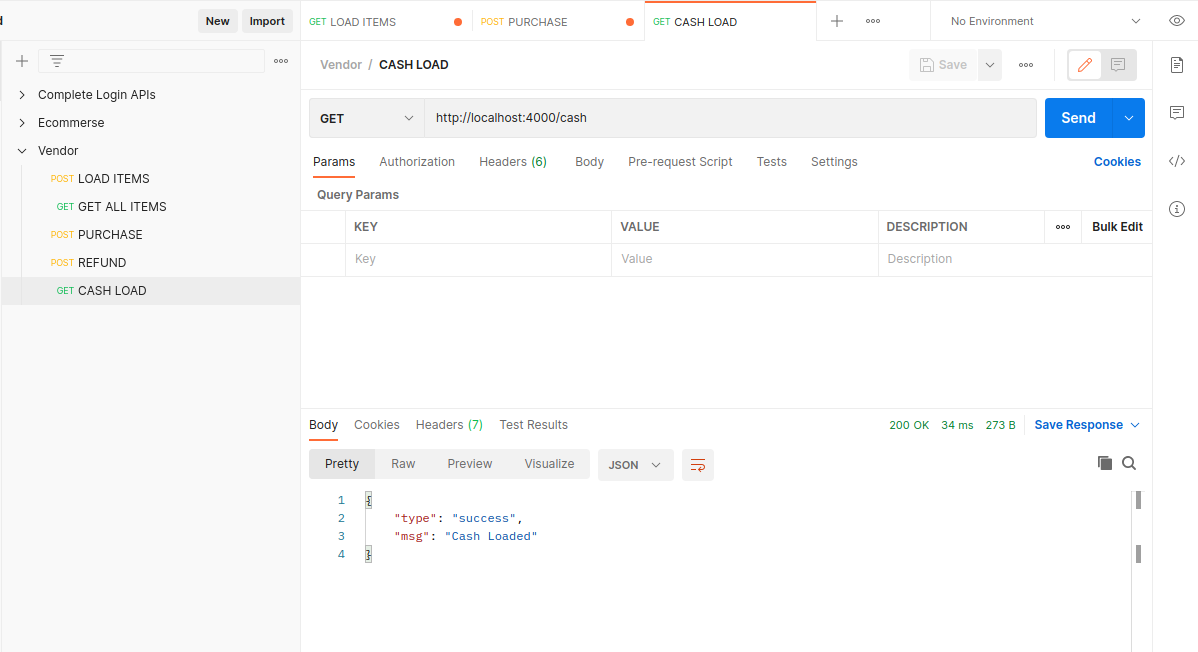Open Test Results tab
Screen dimensions: 1198x652
tap(533, 425)
